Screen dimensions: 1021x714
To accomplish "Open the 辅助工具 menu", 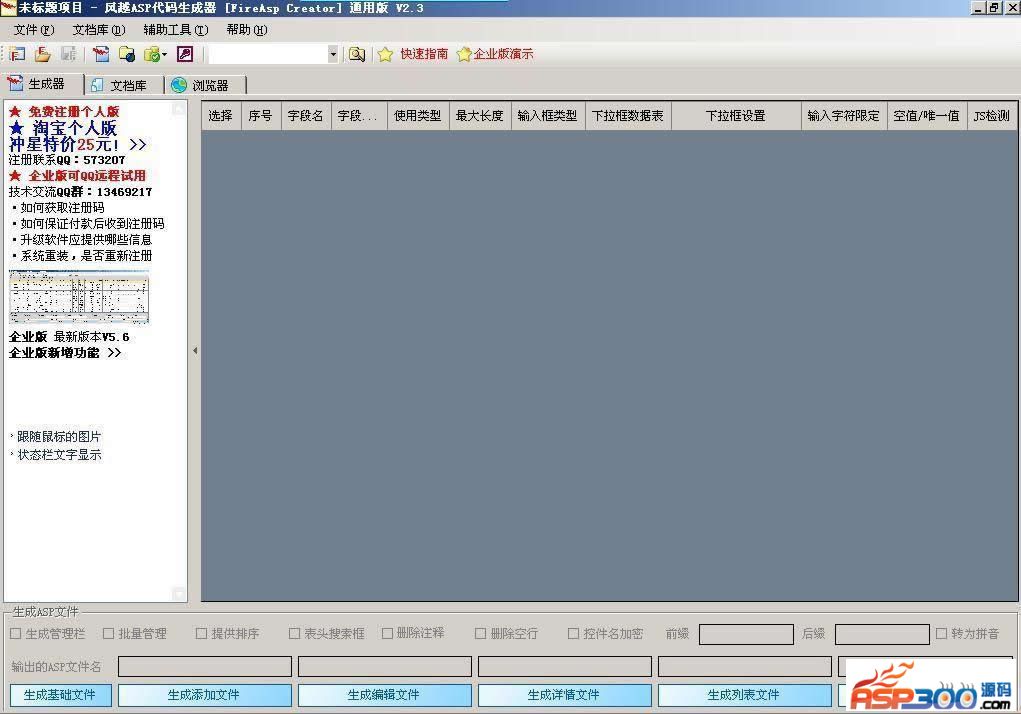I will [175, 30].
